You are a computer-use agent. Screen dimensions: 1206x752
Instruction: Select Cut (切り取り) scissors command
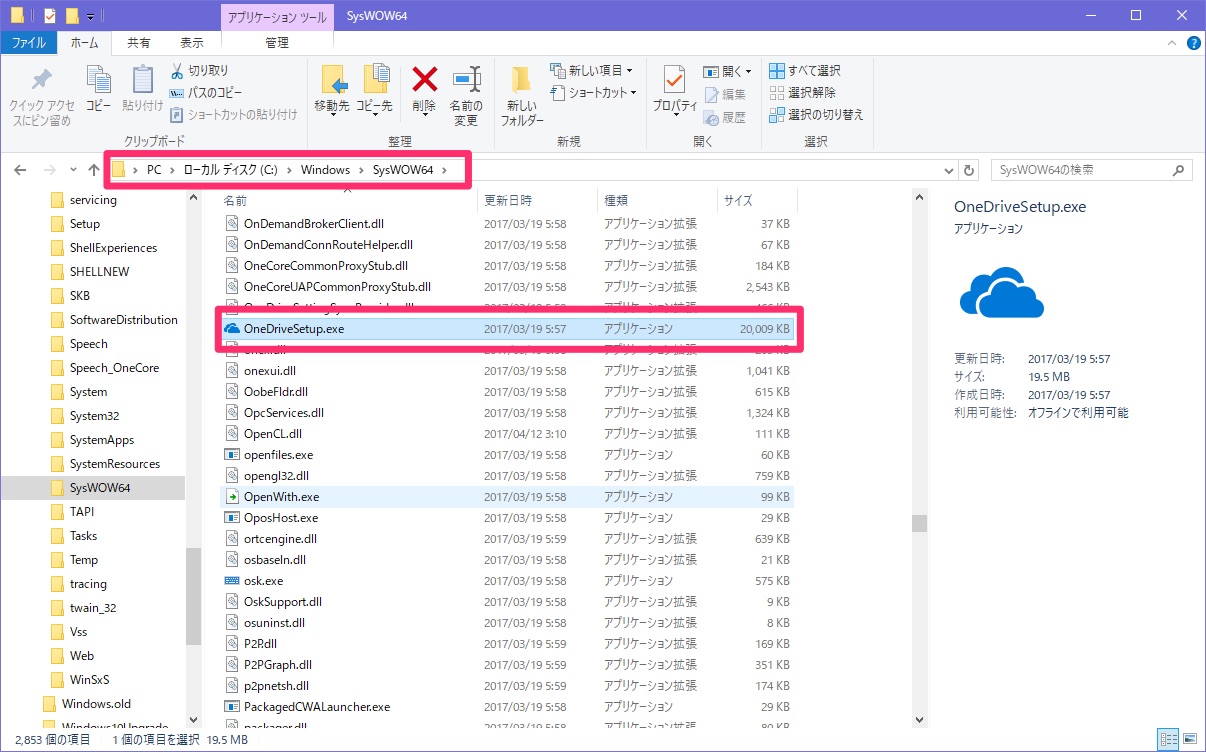pos(200,71)
